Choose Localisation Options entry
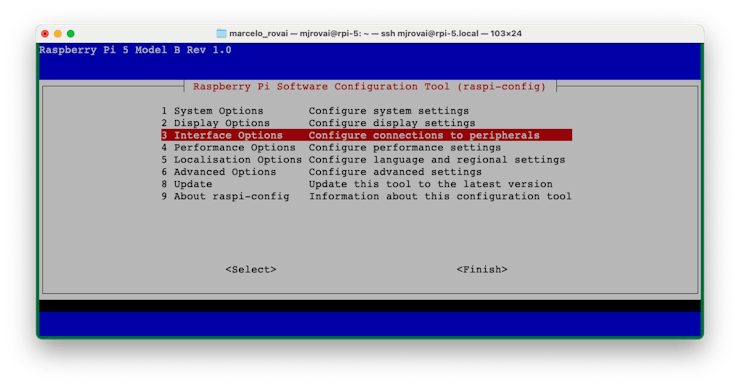The image size is (740, 387). (366, 160)
